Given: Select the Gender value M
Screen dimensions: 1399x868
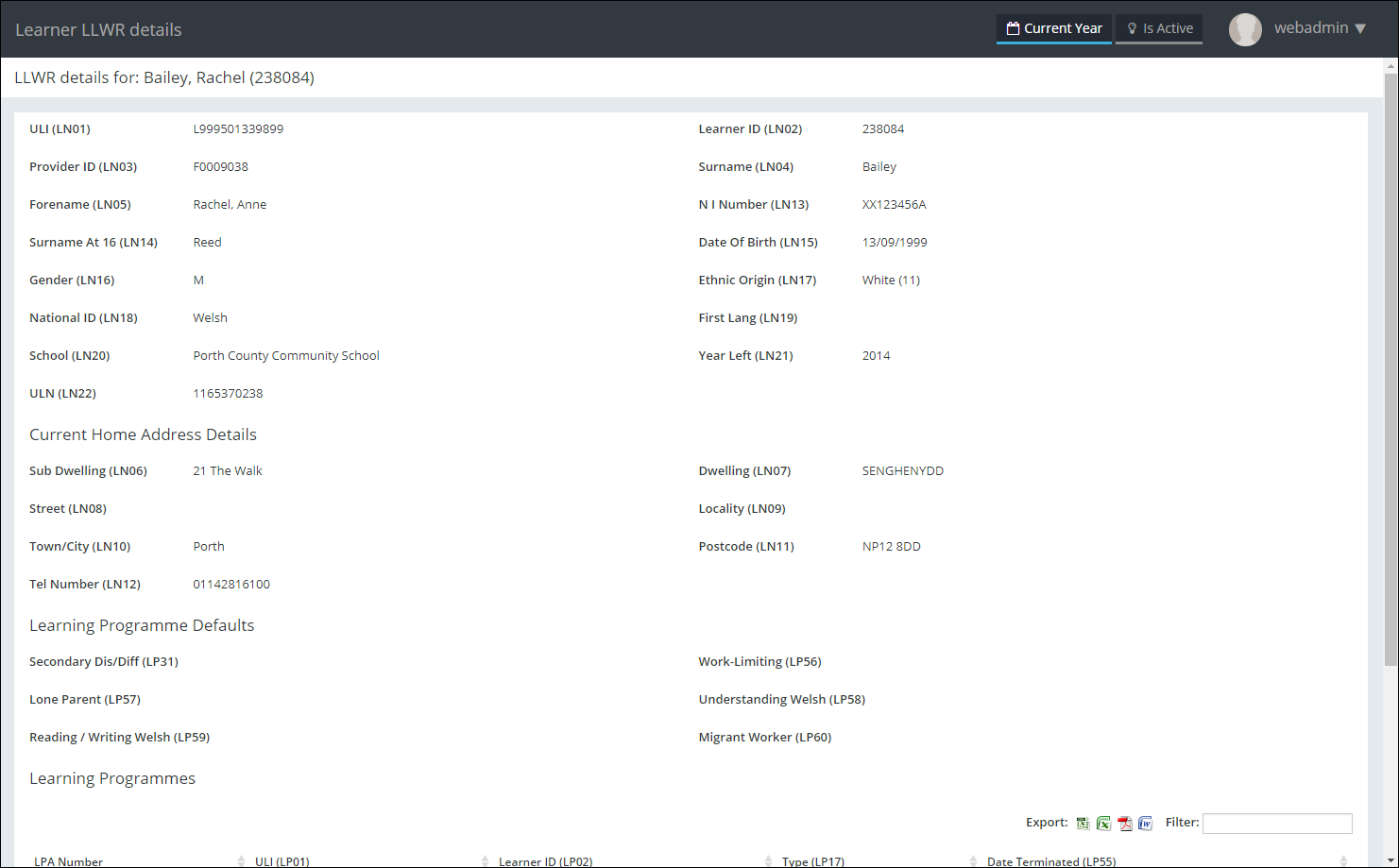Looking at the screenshot, I should pos(198,281).
